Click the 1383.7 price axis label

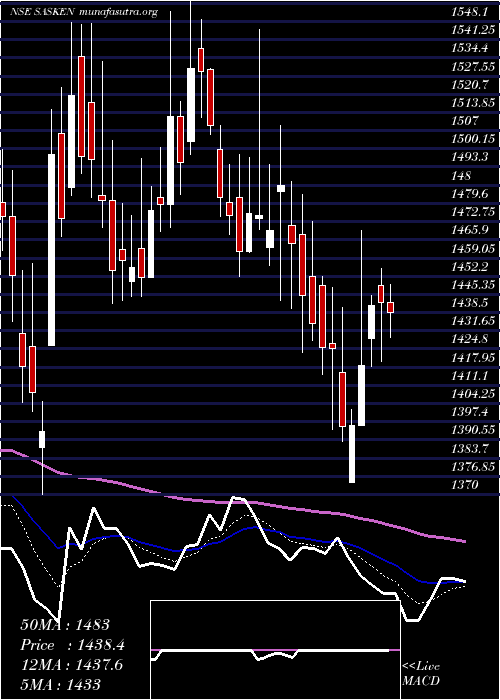click(472, 448)
